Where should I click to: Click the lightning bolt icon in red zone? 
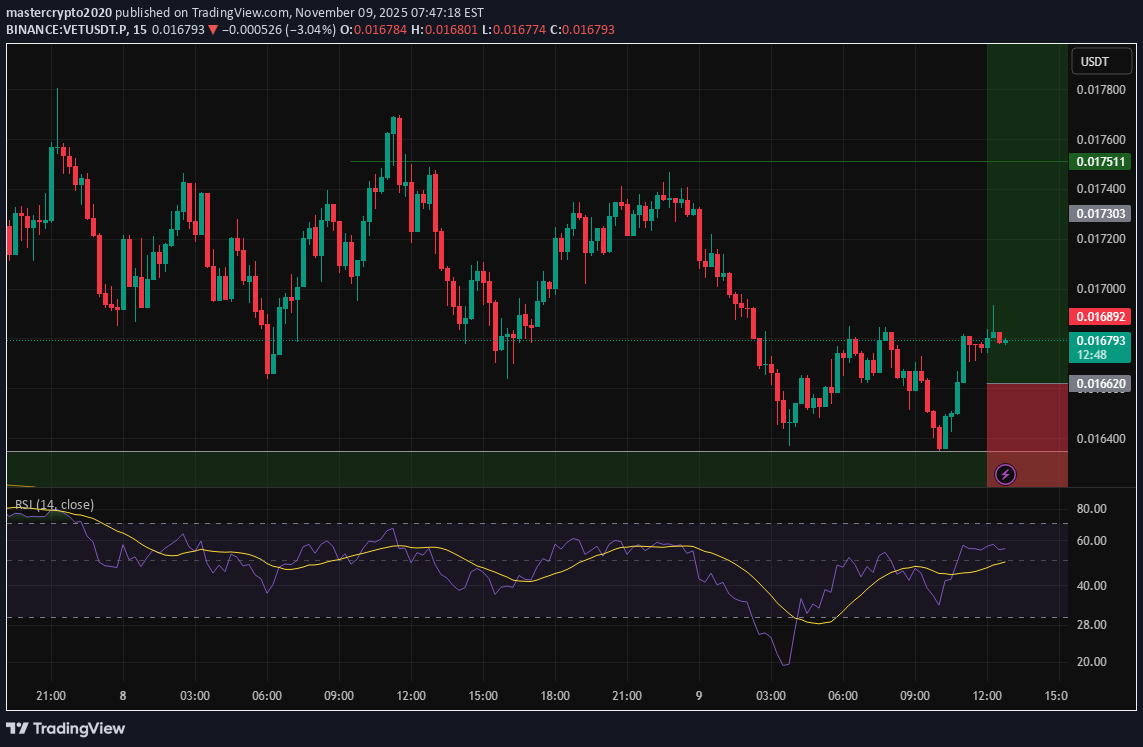pyautogui.click(x=1006, y=474)
